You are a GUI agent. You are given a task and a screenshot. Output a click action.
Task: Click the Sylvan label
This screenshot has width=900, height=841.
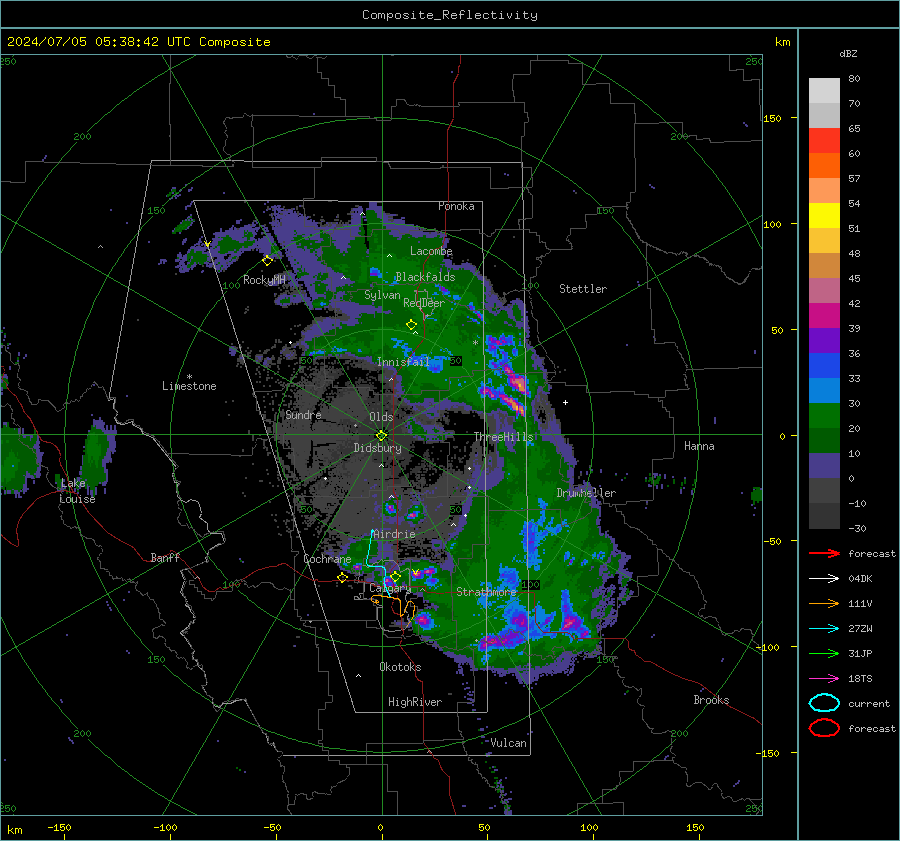tap(382, 295)
